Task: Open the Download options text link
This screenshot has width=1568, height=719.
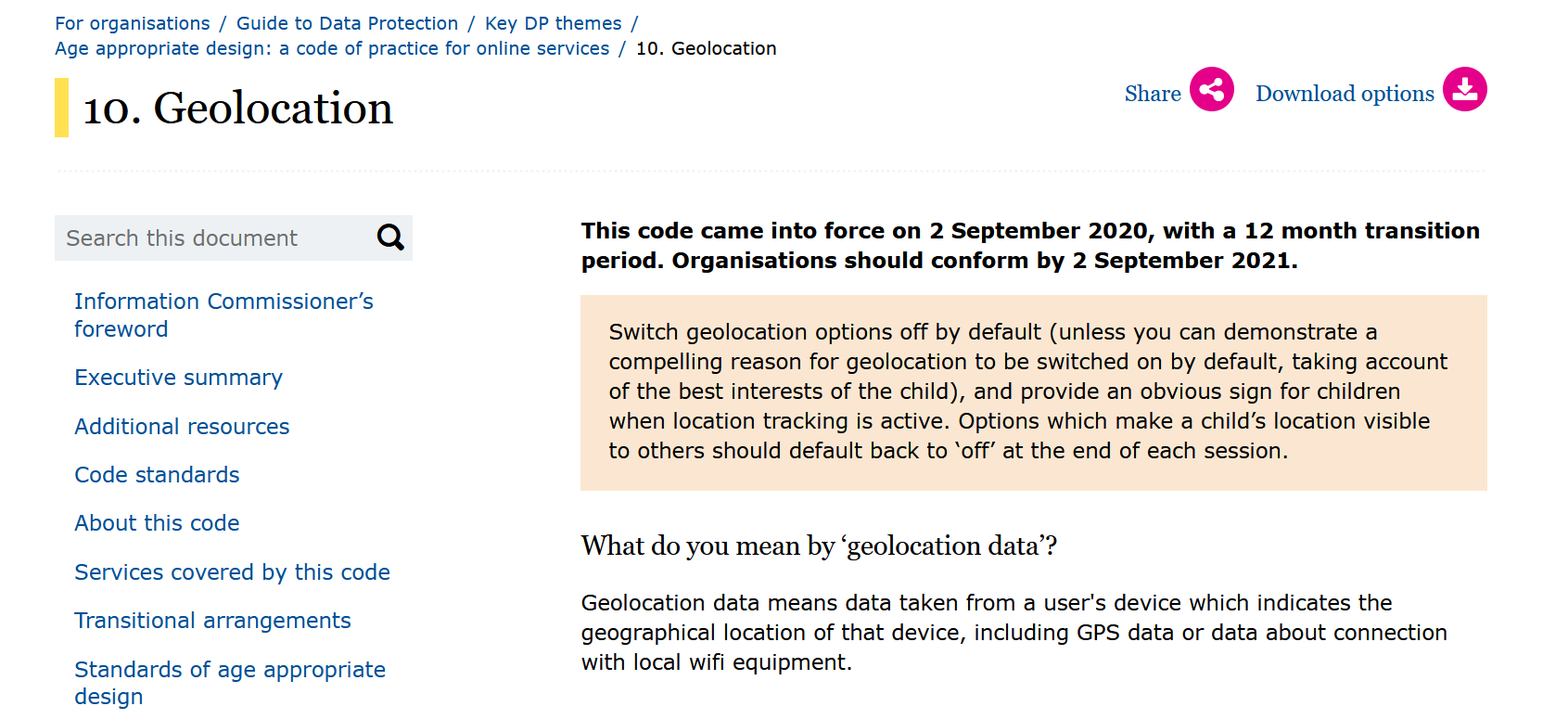Action: [x=1345, y=94]
